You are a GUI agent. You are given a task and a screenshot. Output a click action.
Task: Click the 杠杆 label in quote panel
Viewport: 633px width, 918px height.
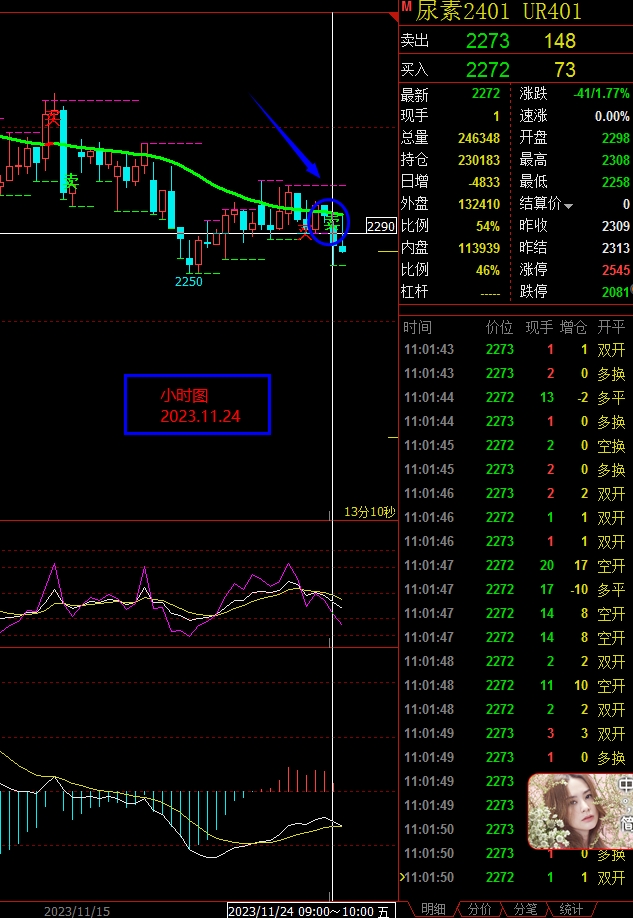415,292
